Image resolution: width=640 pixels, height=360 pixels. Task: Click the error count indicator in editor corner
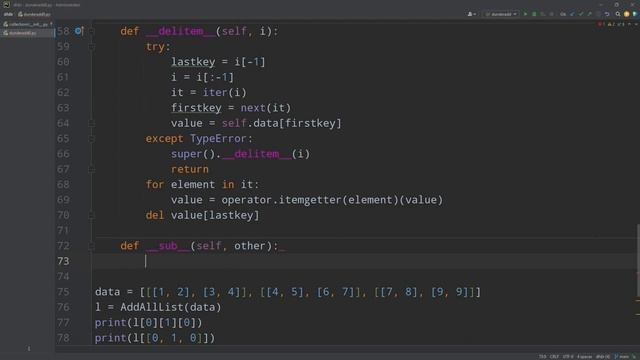pos(601,24)
